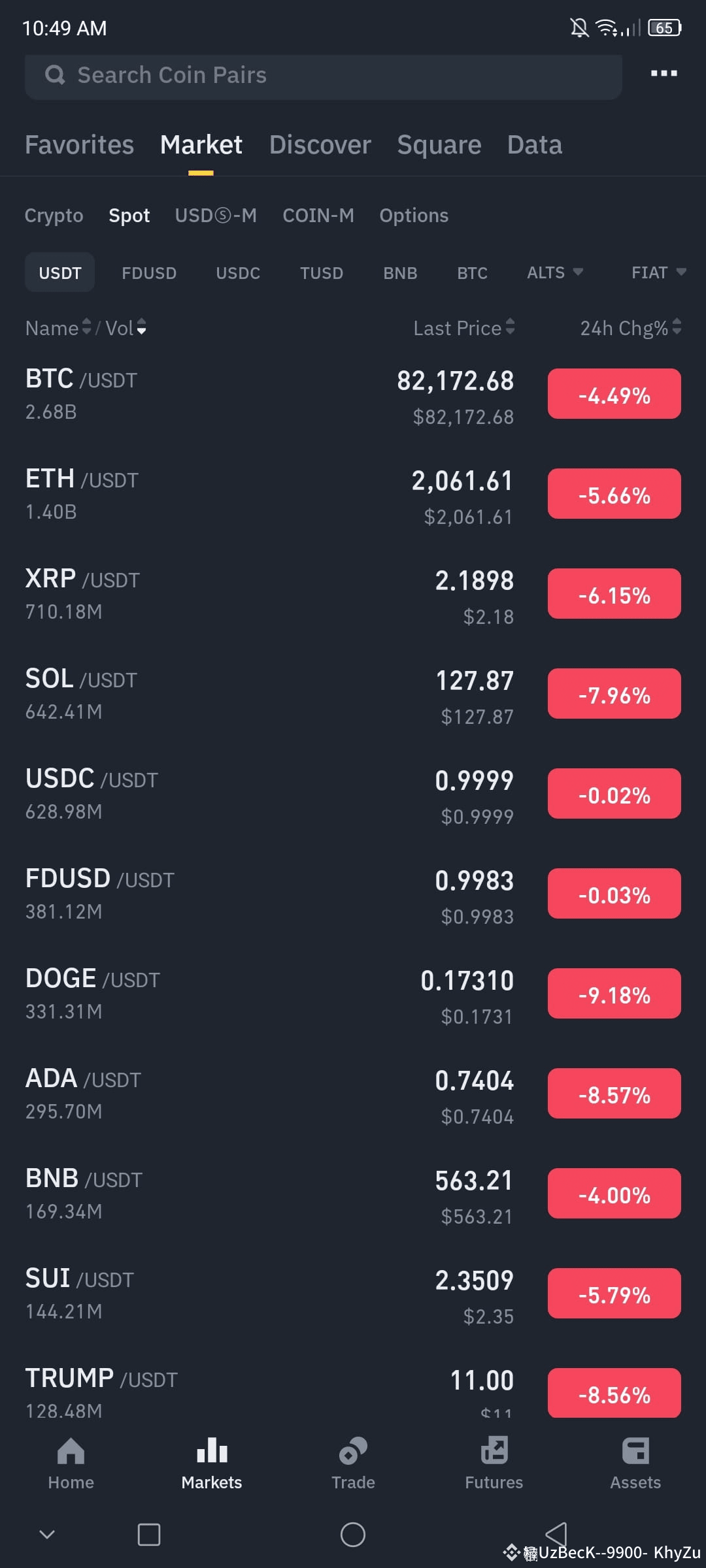The width and height of the screenshot is (706, 1568).
Task: Tap the Home icon in bottom navigation
Action: click(71, 1451)
